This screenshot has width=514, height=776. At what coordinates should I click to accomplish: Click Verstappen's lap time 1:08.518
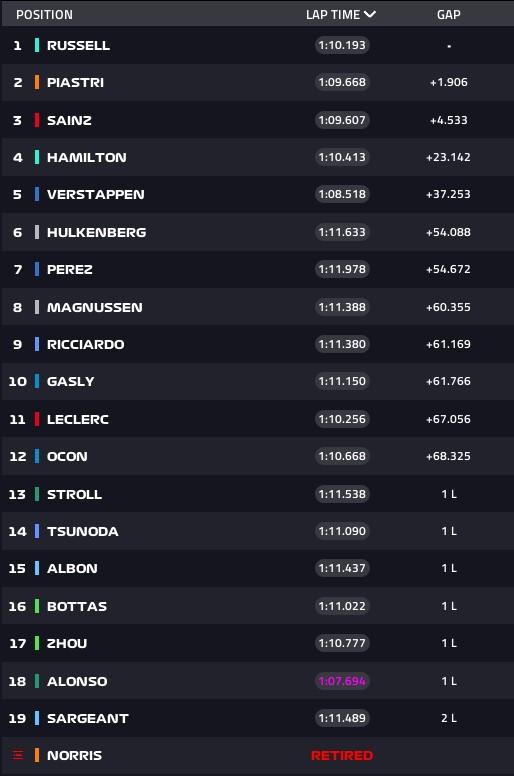click(x=342, y=194)
